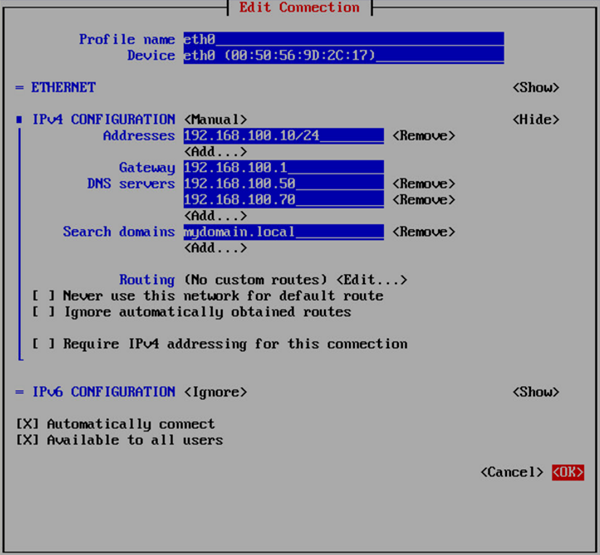Image resolution: width=600 pixels, height=555 pixels.
Task: Add another DNS server
Action: tap(215, 216)
